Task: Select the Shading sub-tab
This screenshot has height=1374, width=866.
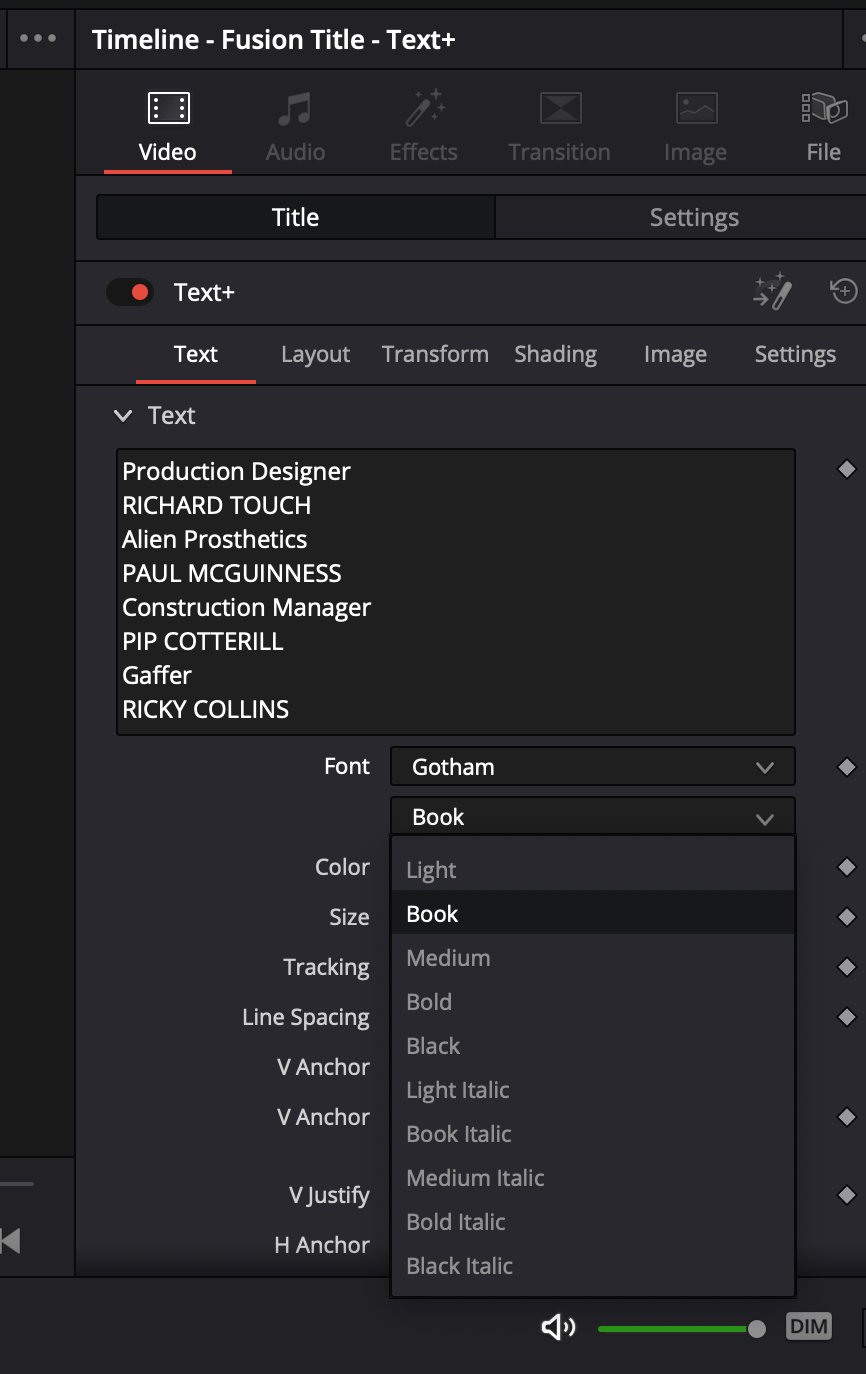Action: (x=555, y=354)
